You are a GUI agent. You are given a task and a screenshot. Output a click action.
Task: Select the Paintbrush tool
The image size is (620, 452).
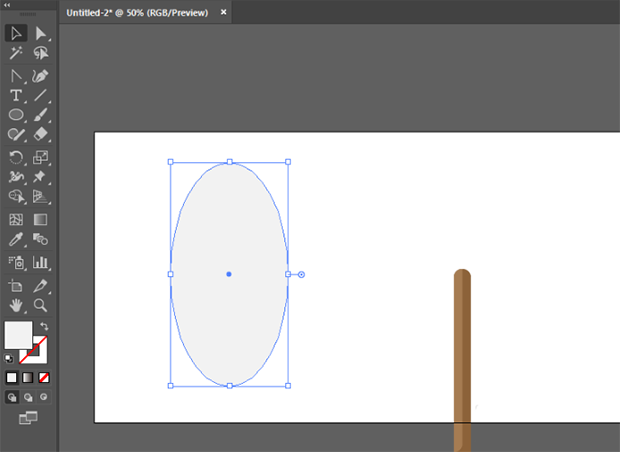41,115
